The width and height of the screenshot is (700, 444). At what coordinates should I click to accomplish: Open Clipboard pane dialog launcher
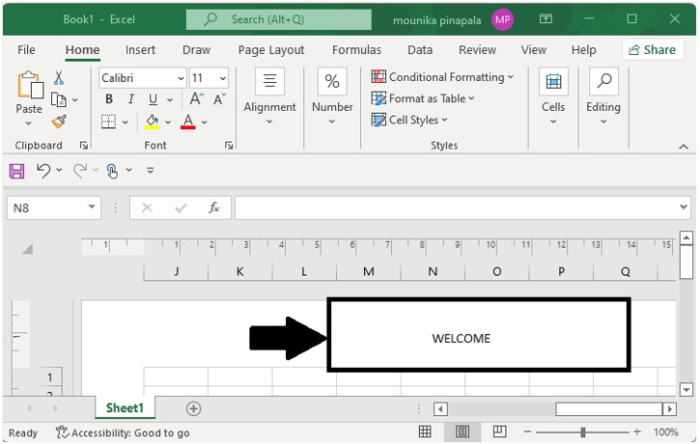(83, 145)
